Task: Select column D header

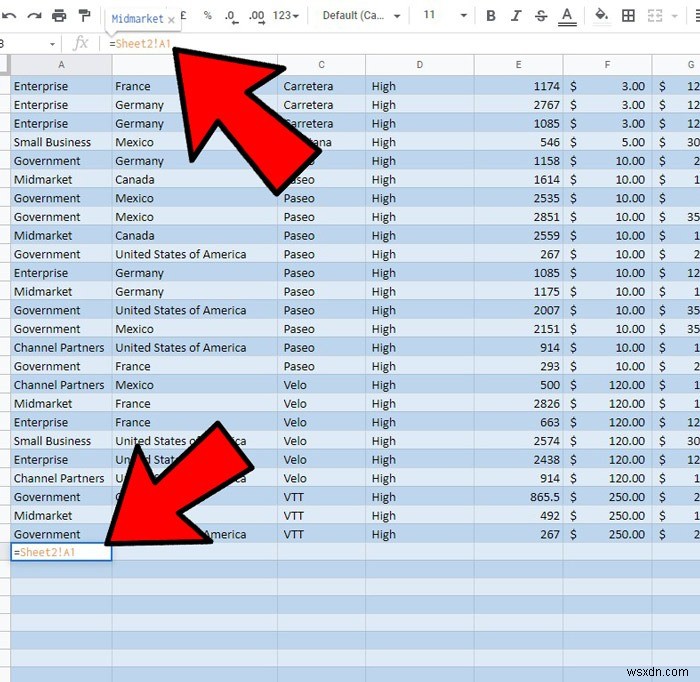Action: [x=420, y=65]
